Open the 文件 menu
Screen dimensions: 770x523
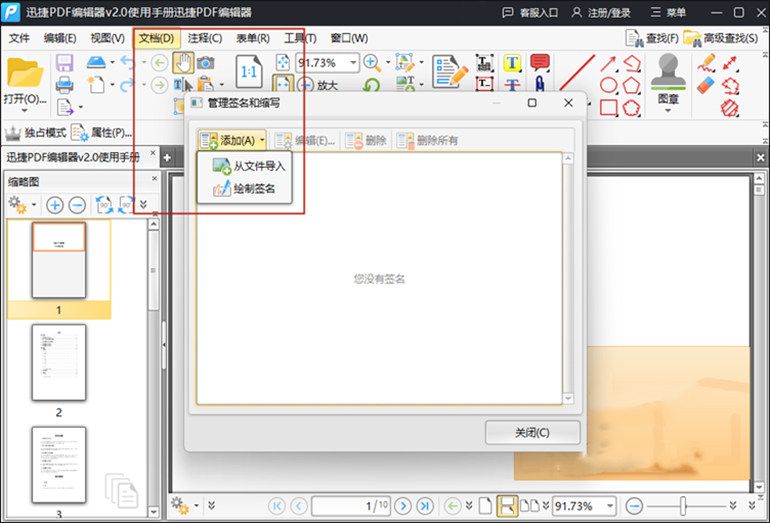[x=19, y=38]
